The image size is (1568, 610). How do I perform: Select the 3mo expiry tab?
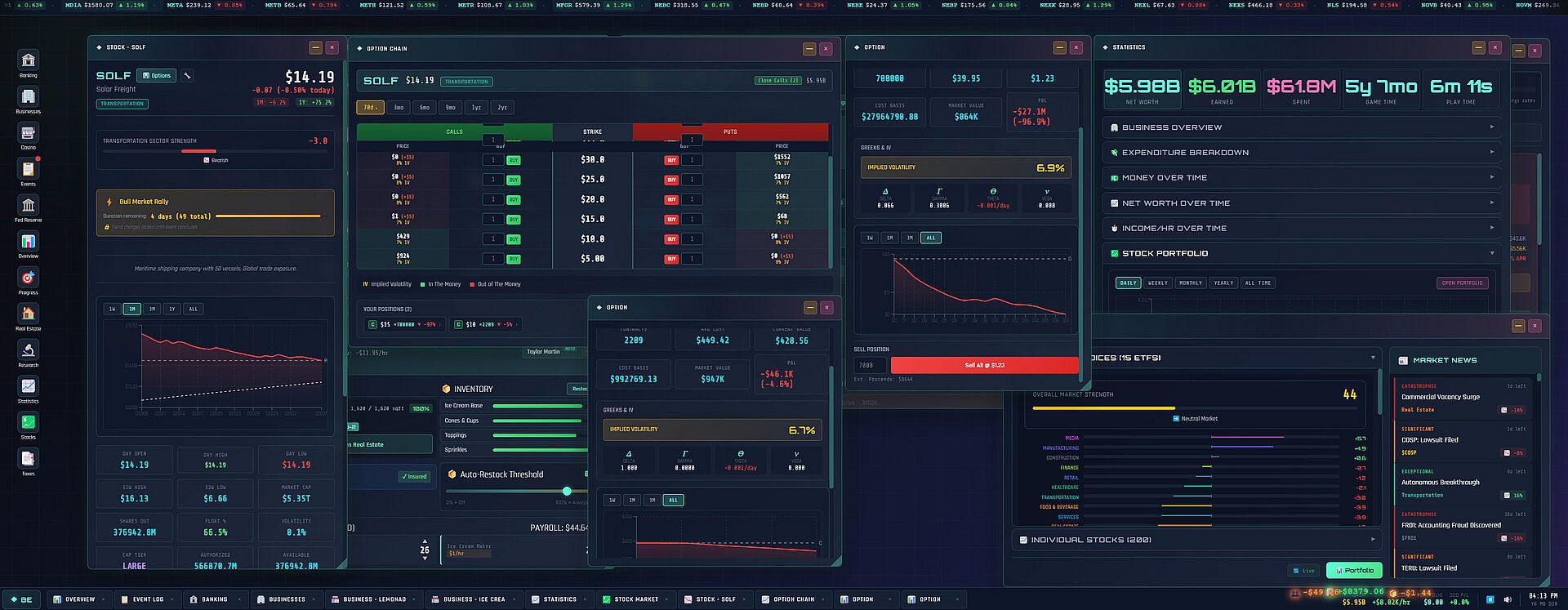tap(399, 108)
